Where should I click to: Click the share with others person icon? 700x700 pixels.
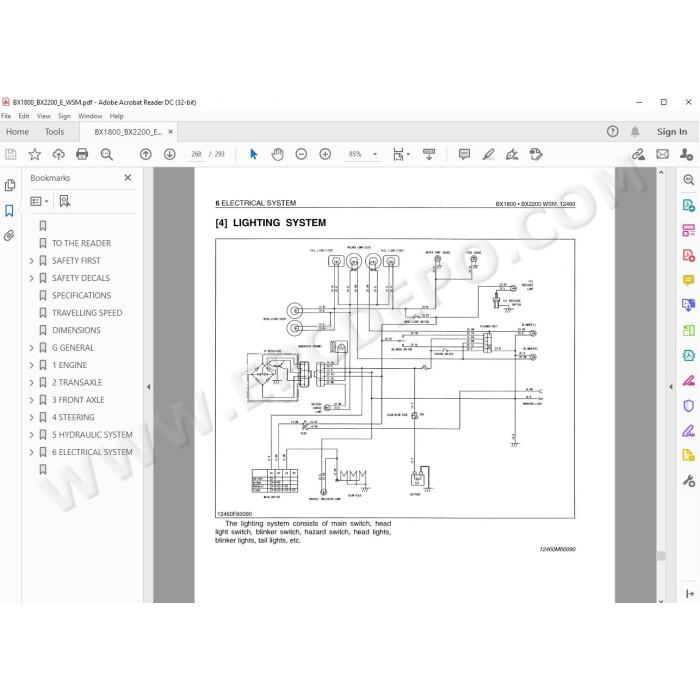coord(686,154)
